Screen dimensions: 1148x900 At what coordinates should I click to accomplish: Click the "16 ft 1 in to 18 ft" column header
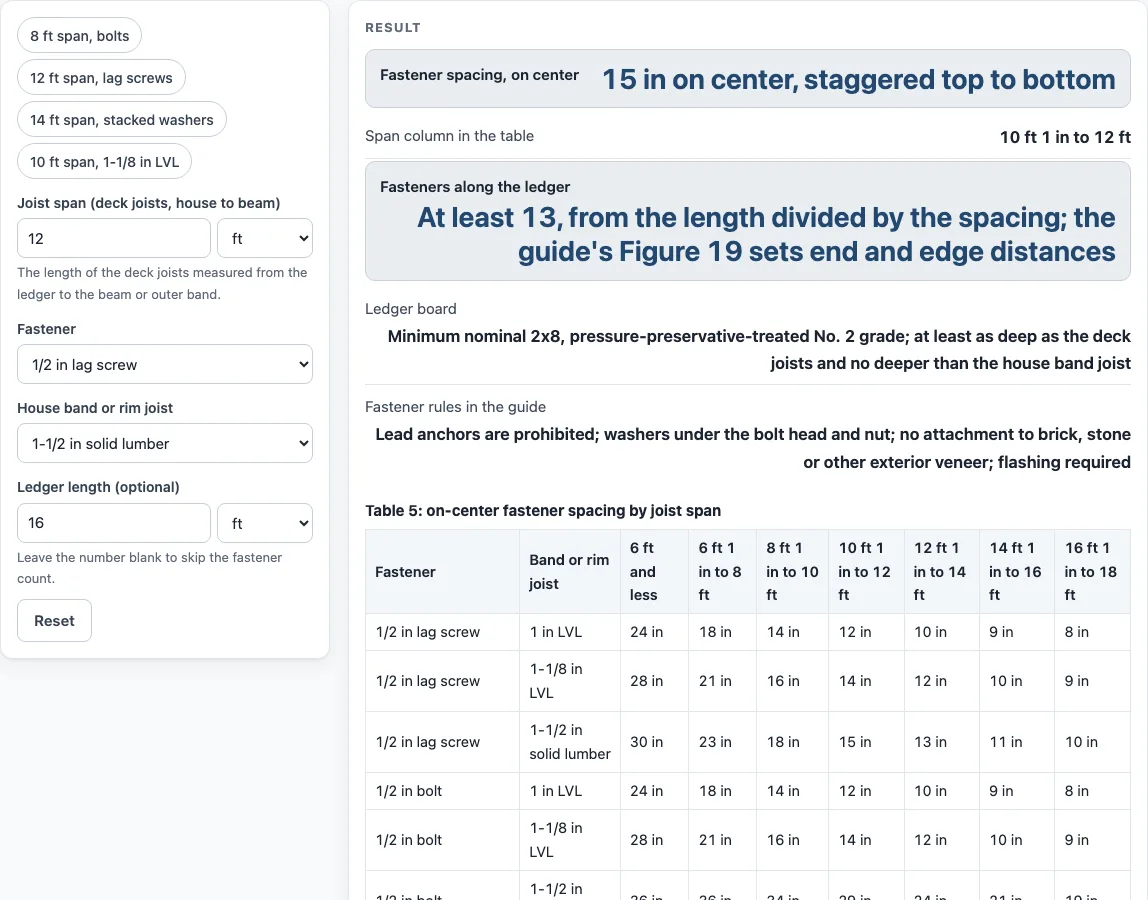(1092, 571)
